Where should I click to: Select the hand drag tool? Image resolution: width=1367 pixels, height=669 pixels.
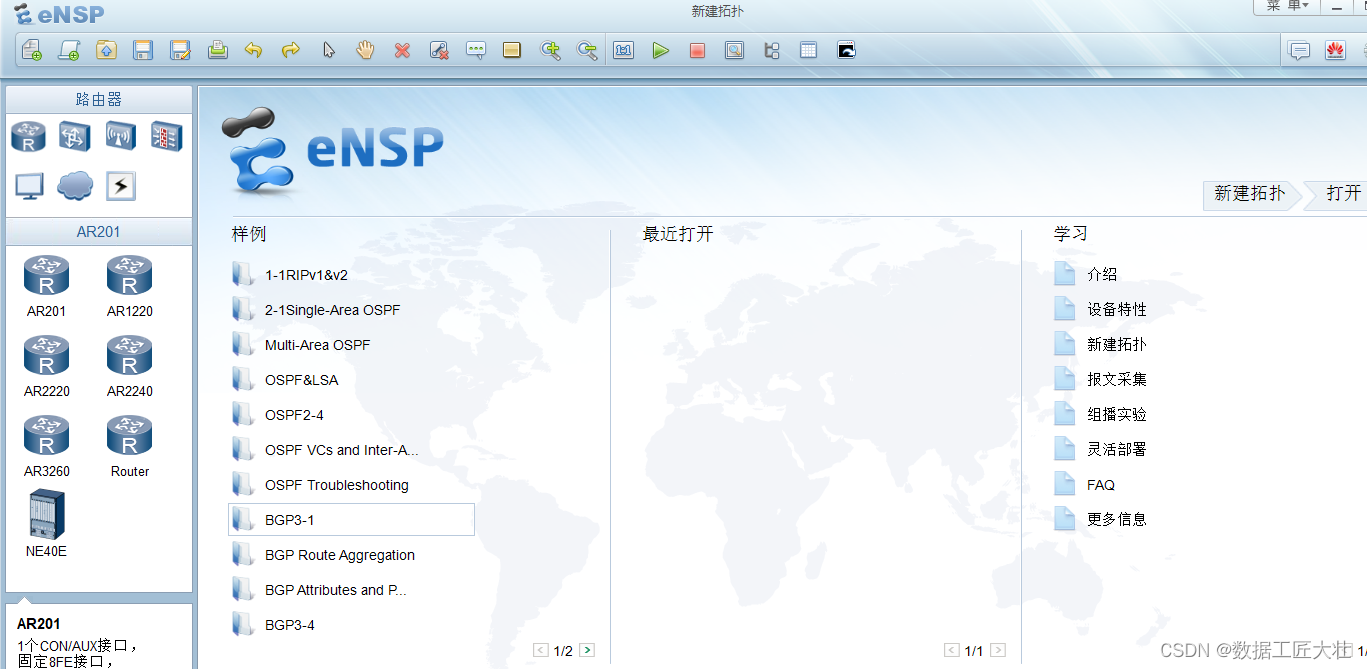(x=365, y=50)
